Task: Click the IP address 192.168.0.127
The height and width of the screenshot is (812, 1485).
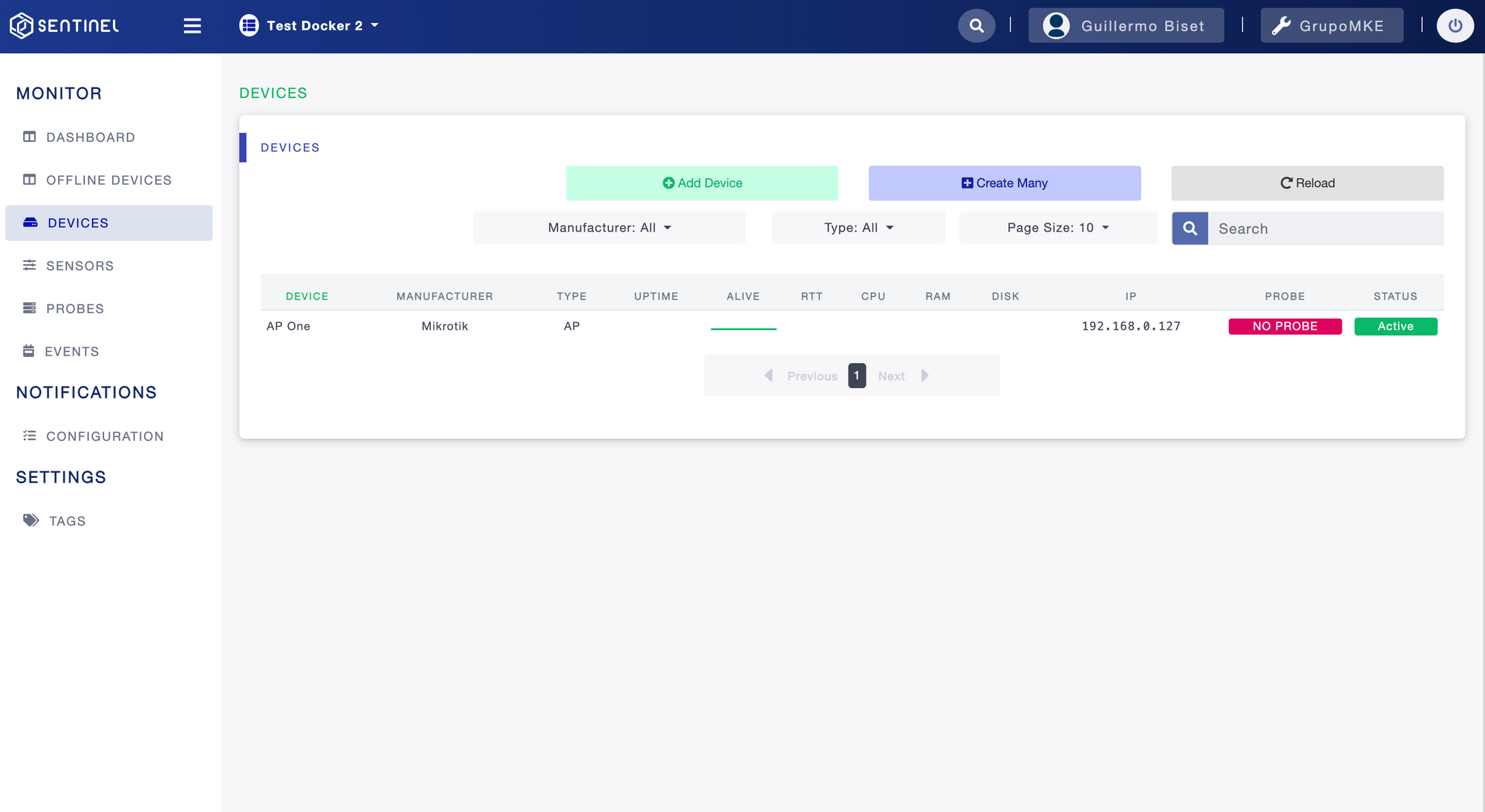Action: pyautogui.click(x=1131, y=327)
